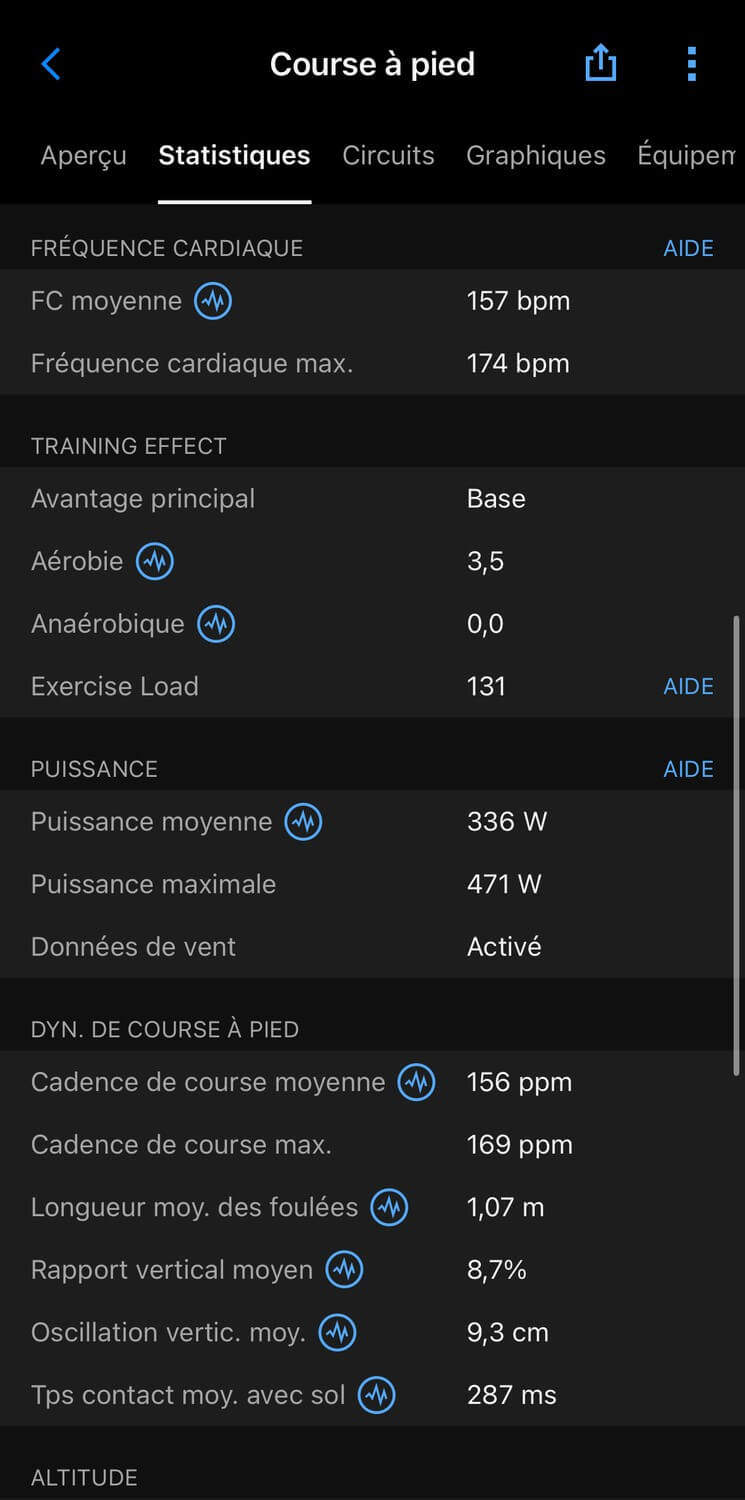Tap the pulse icon beside Puissance moyenne

tap(304, 822)
